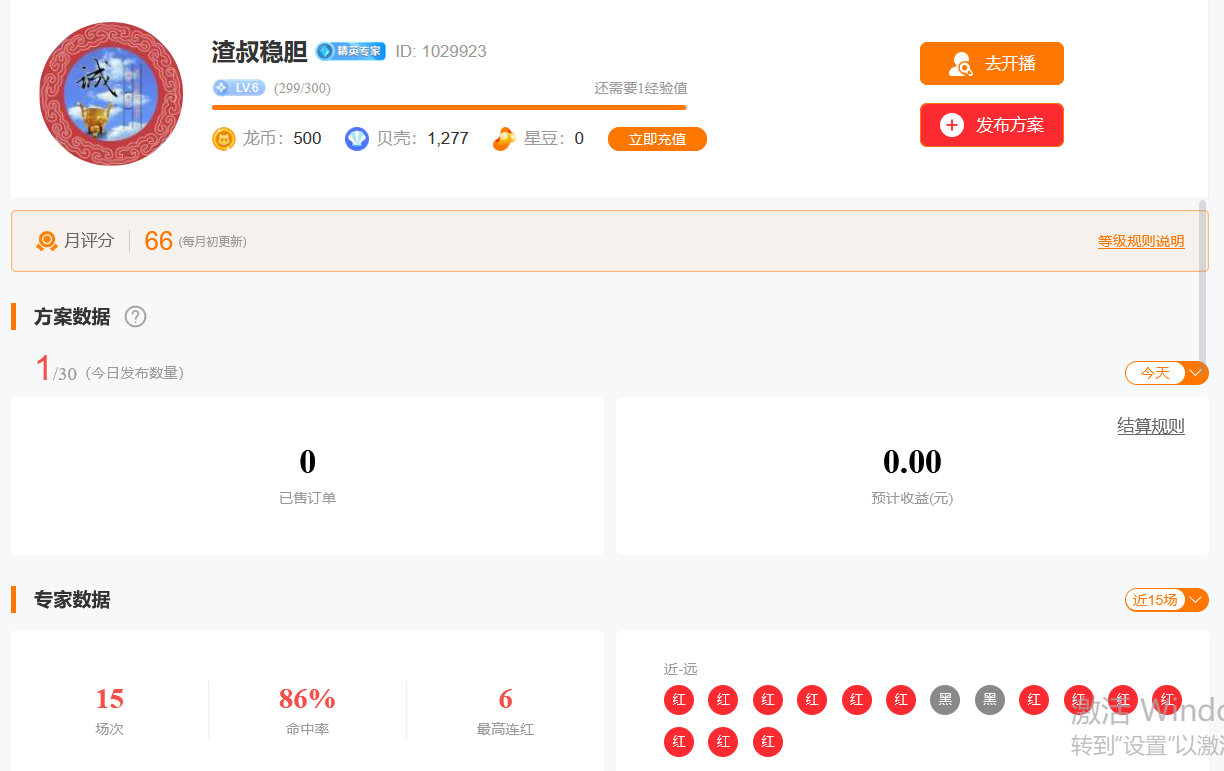Screen dimensions: 1224x771
Task: Click the plus icon in 发布方案
Action: coord(951,125)
